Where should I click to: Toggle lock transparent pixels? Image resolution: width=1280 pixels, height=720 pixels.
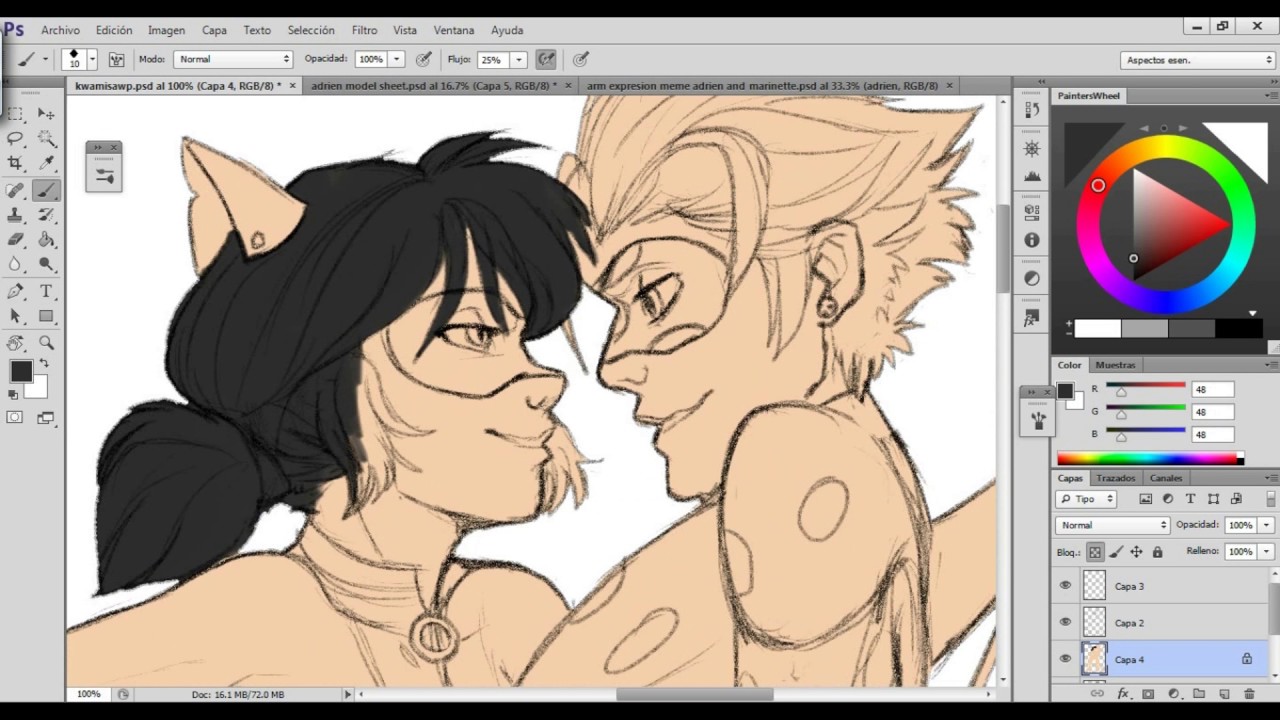point(1096,552)
